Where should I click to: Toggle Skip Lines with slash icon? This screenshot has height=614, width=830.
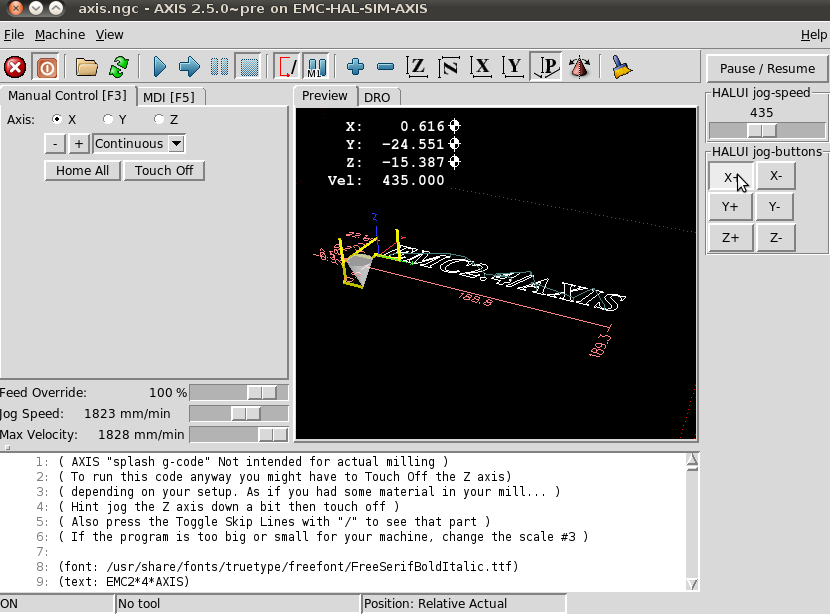point(287,67)
